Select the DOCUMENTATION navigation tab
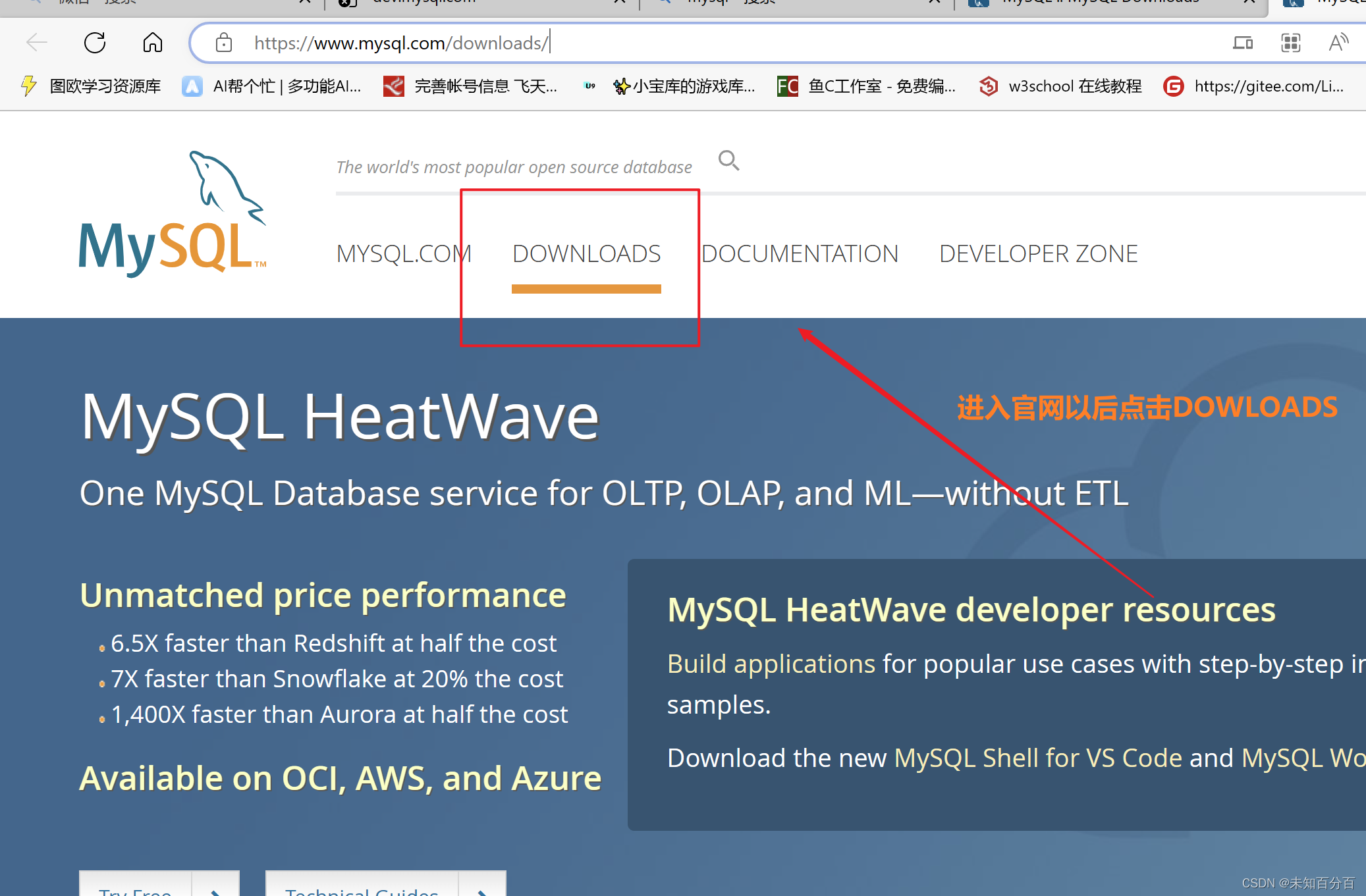Image resolution: width=1366 pixels, height=896 pixels. point(800,254)
